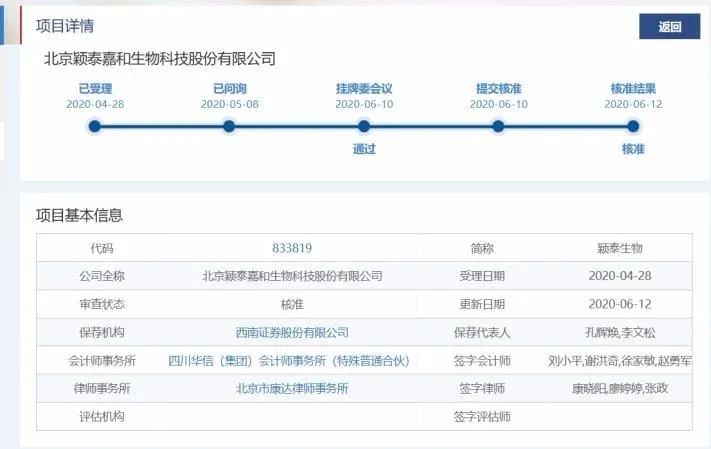This screenshot has width=711, height=449.
Task: Click the 签字评估师 label cell
Action: pos(482,417)
